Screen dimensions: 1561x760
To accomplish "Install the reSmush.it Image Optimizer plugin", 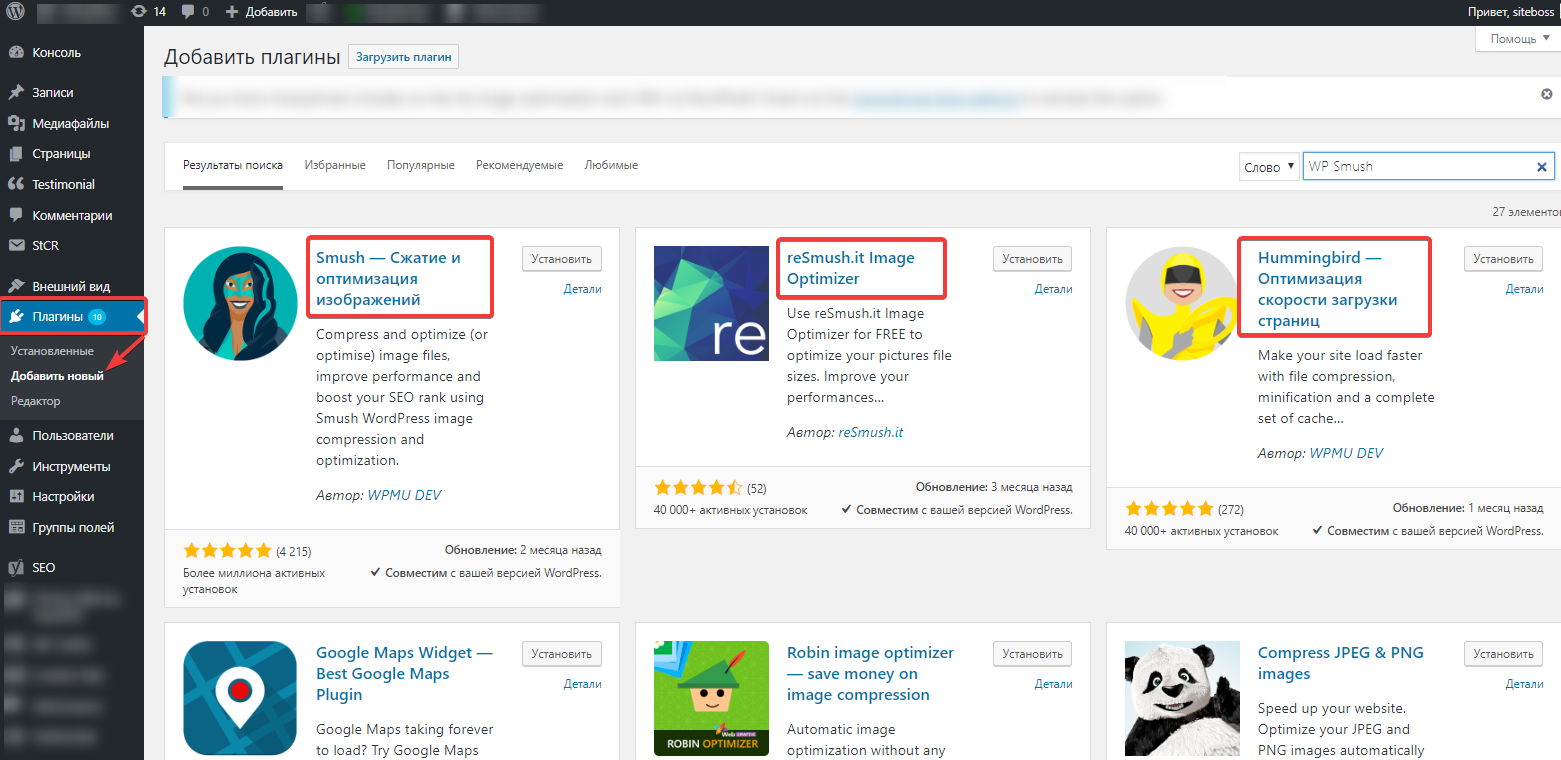I will 1032,259.
